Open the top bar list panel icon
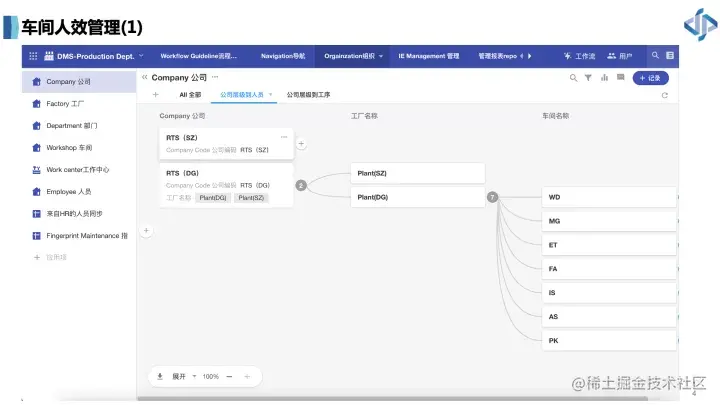This screenshot has height=405, width=720. [670, 56]
